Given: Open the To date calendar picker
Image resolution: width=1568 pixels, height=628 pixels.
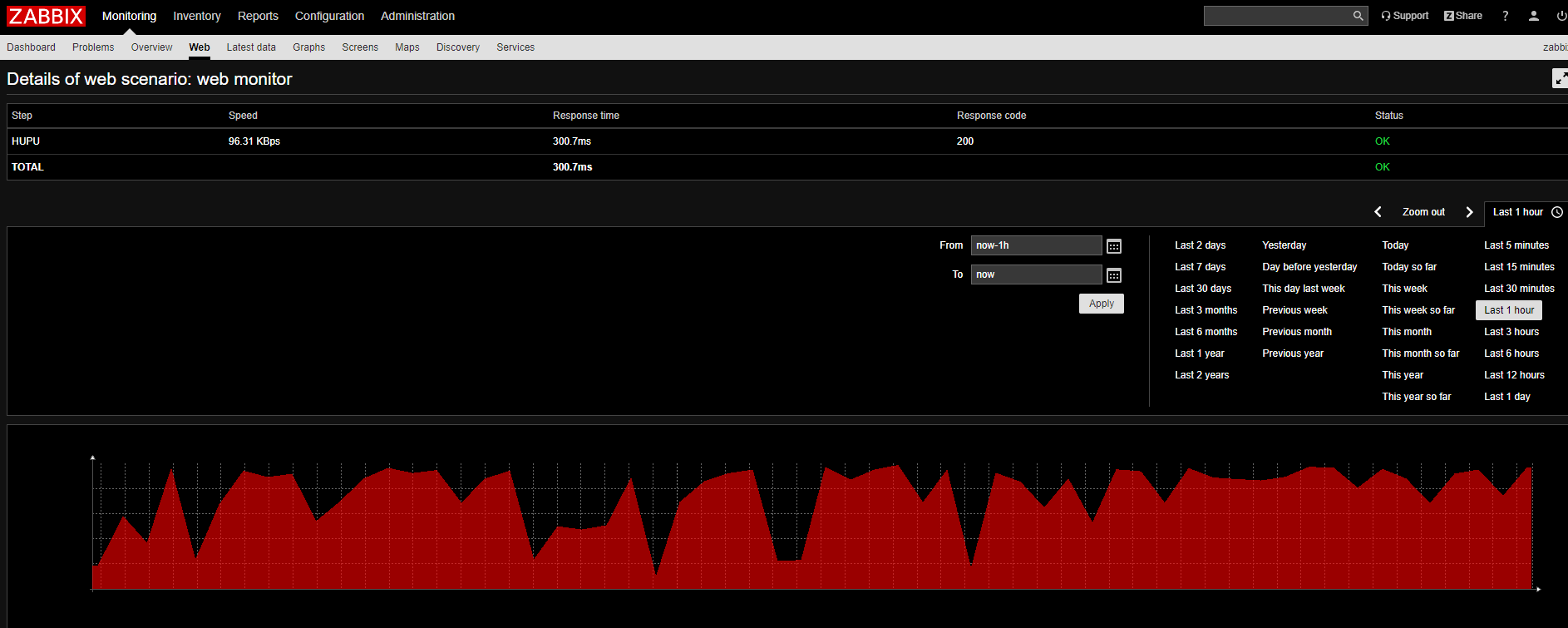Looking at the screenshot, I should 1114,275.
